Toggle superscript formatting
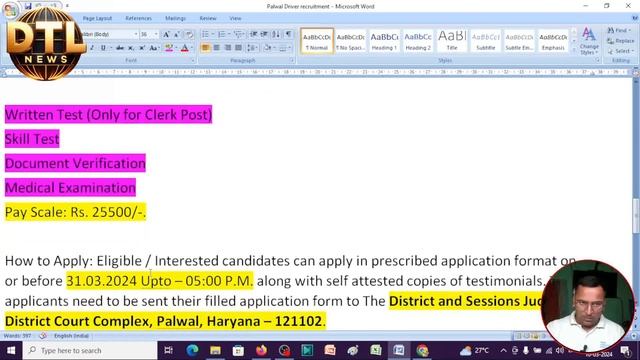The width and height of the screenshot is (640, 360). [142, 48]
